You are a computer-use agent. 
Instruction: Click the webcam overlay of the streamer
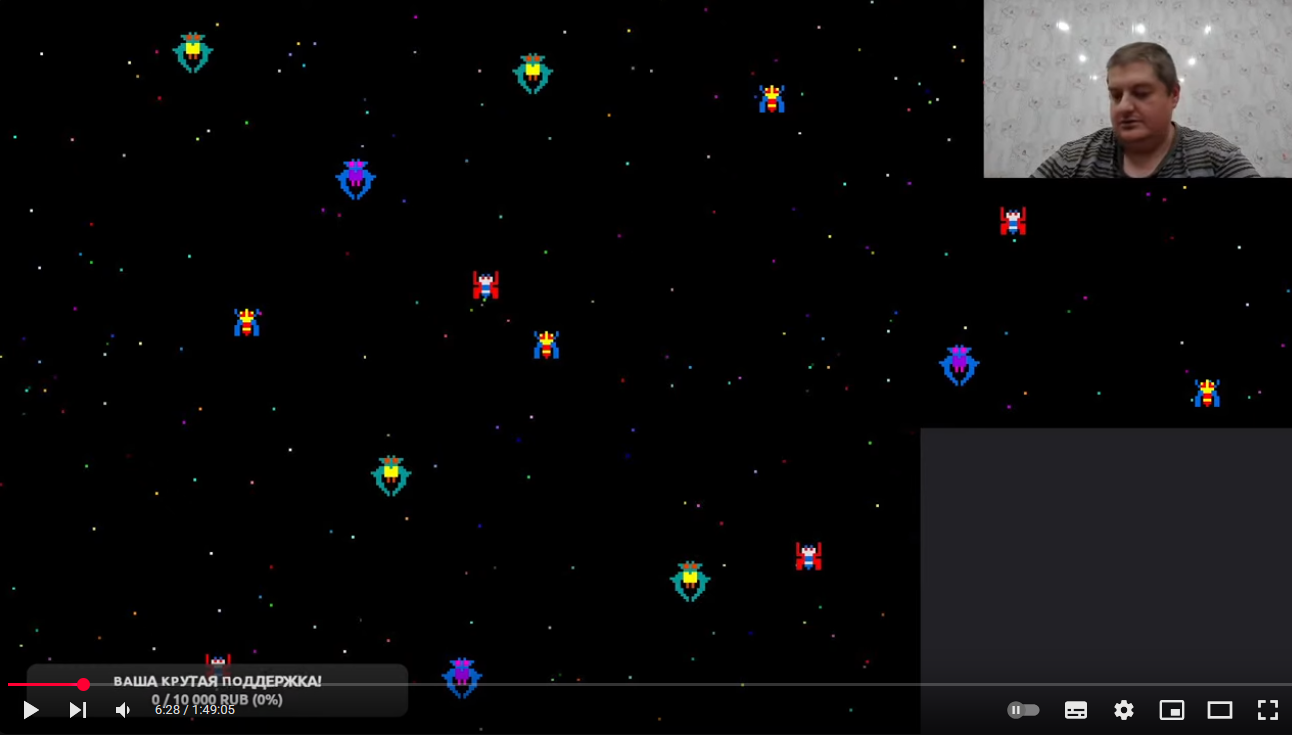pos(1138,89)
